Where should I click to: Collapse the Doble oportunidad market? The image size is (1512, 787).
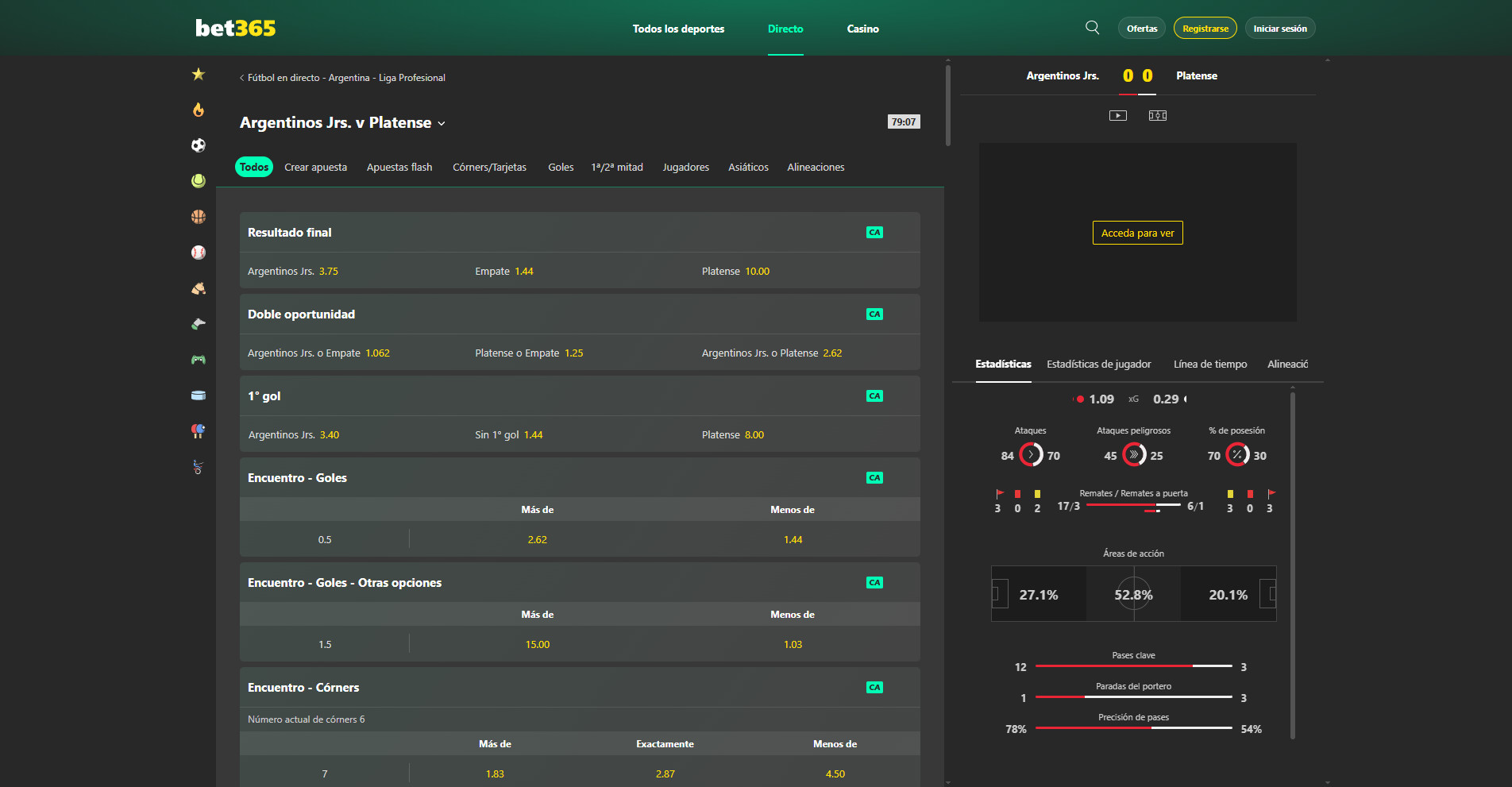point(580,314)
